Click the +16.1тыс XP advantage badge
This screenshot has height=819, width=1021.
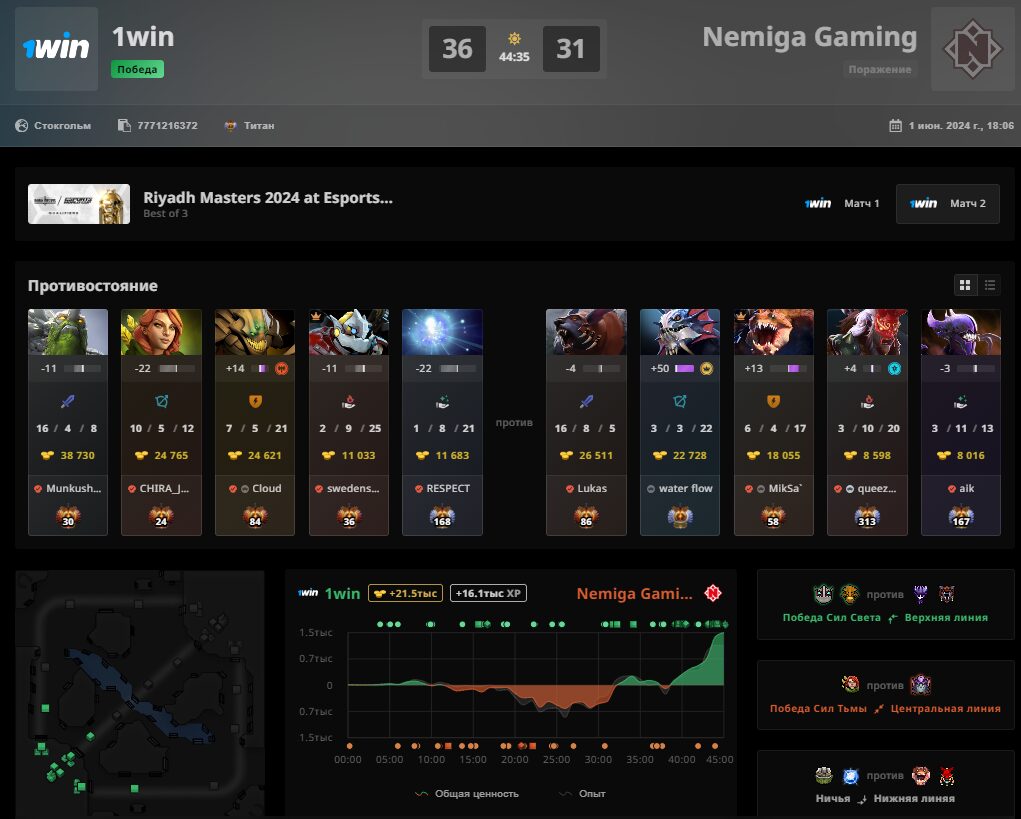click(x=488, y=593)
